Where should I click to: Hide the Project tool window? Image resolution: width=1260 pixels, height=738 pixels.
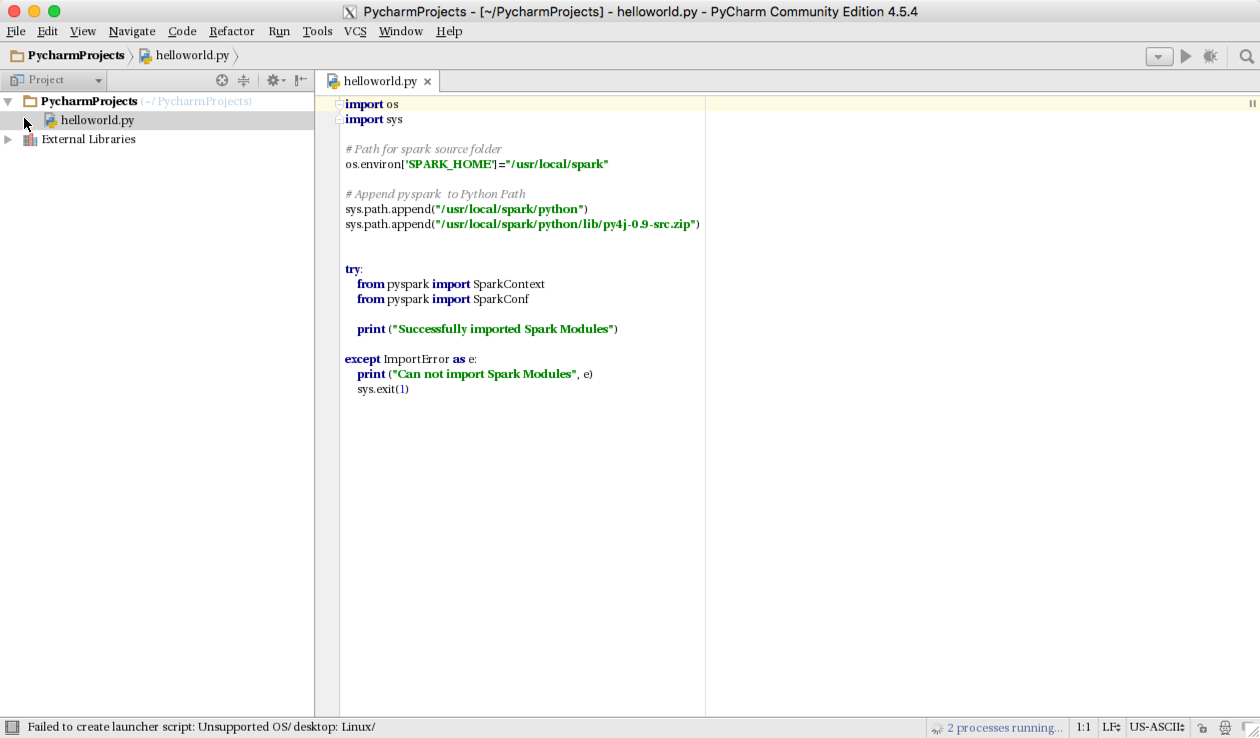301,80
